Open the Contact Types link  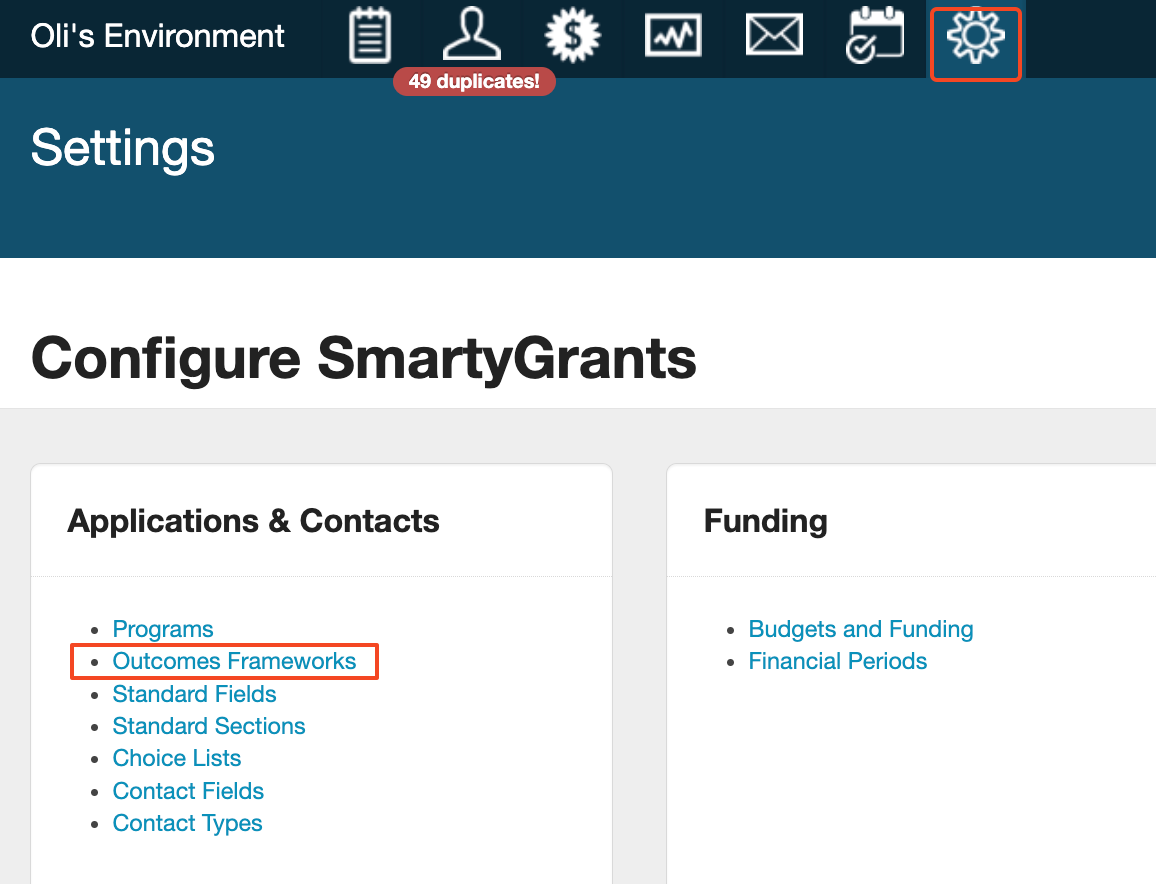[x=187, y=823]
